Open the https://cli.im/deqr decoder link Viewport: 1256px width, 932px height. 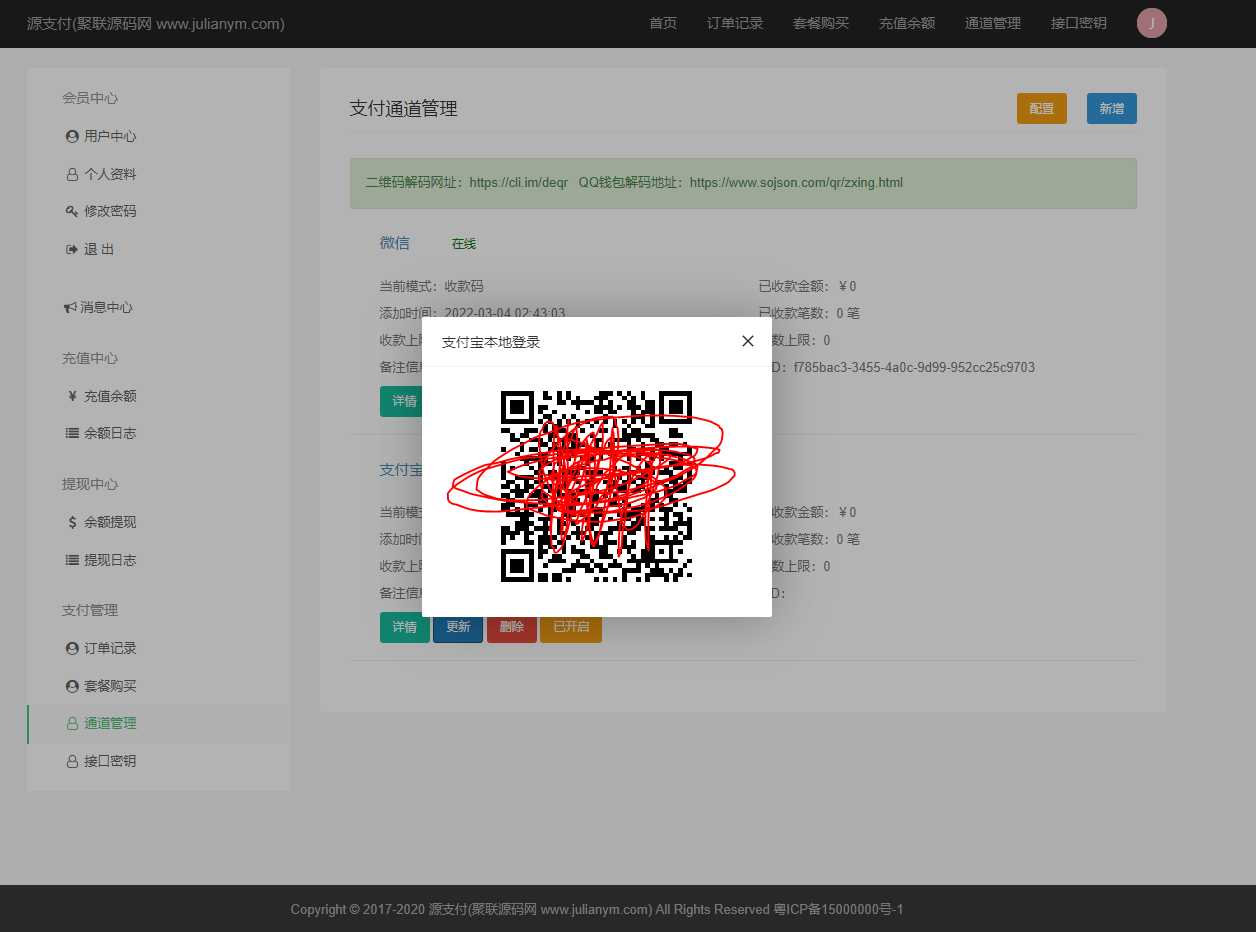[x=518, y=183]
